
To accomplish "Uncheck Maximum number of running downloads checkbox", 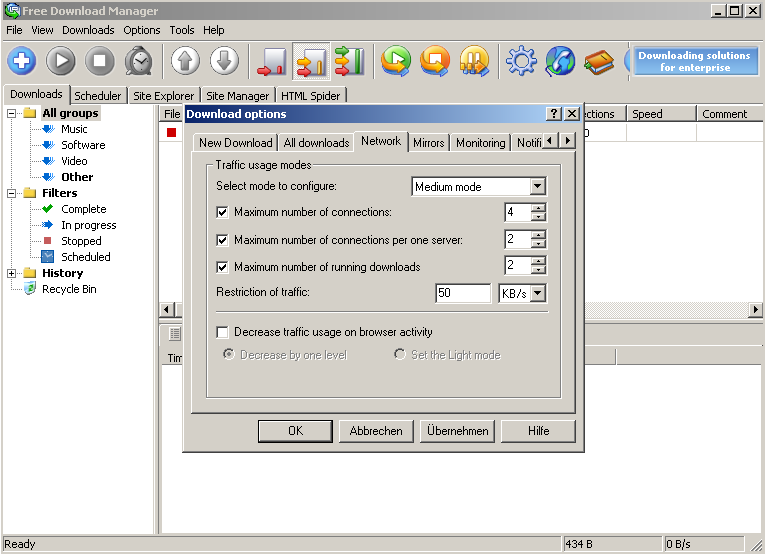I will click(x=222, y=267).
